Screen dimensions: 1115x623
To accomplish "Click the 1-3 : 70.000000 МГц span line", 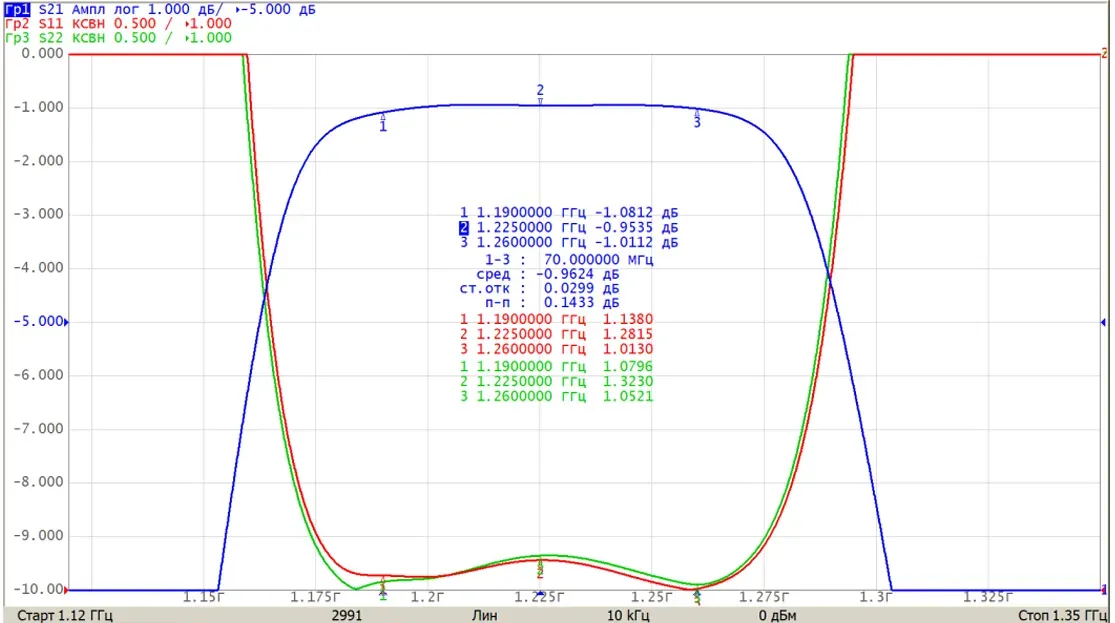I will [x=569, y=260].
